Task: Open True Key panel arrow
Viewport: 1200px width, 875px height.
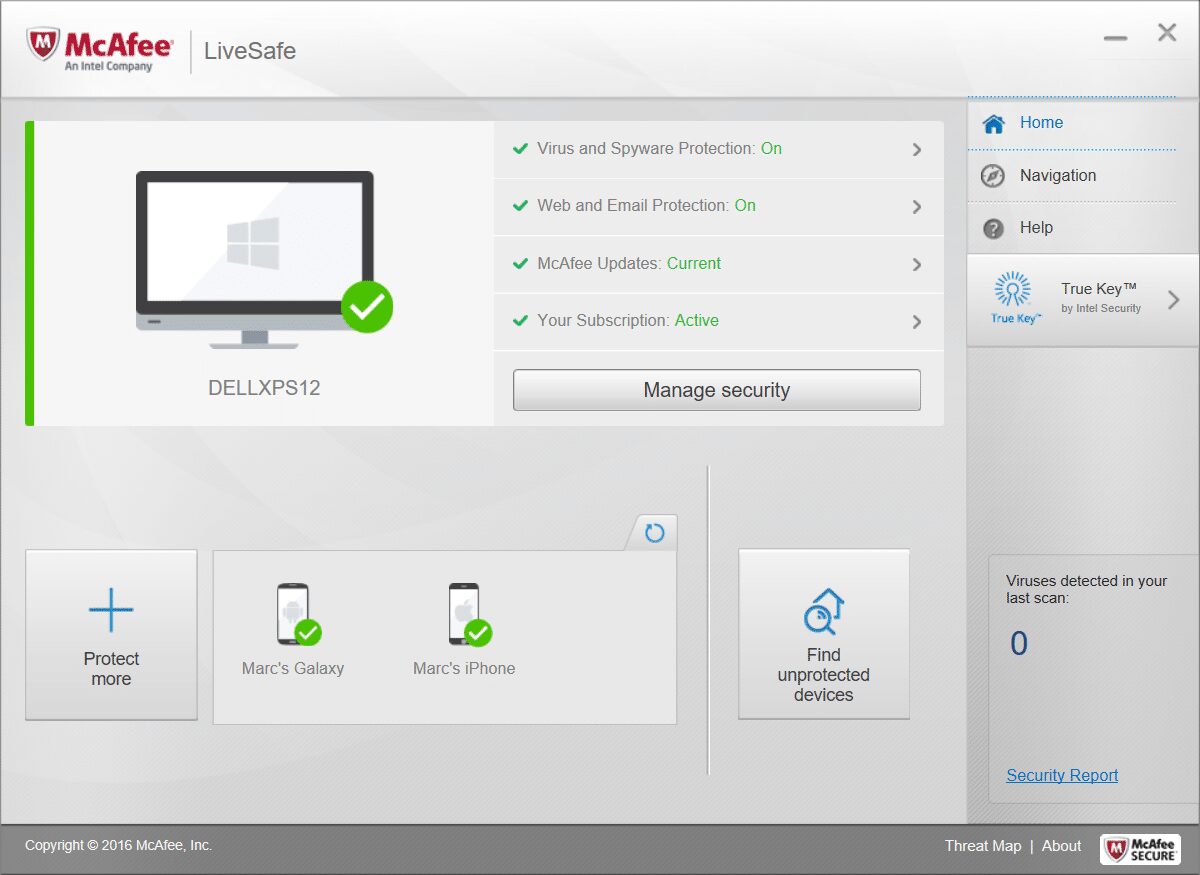Action: pyautogui.click(x=1174, y=299)
